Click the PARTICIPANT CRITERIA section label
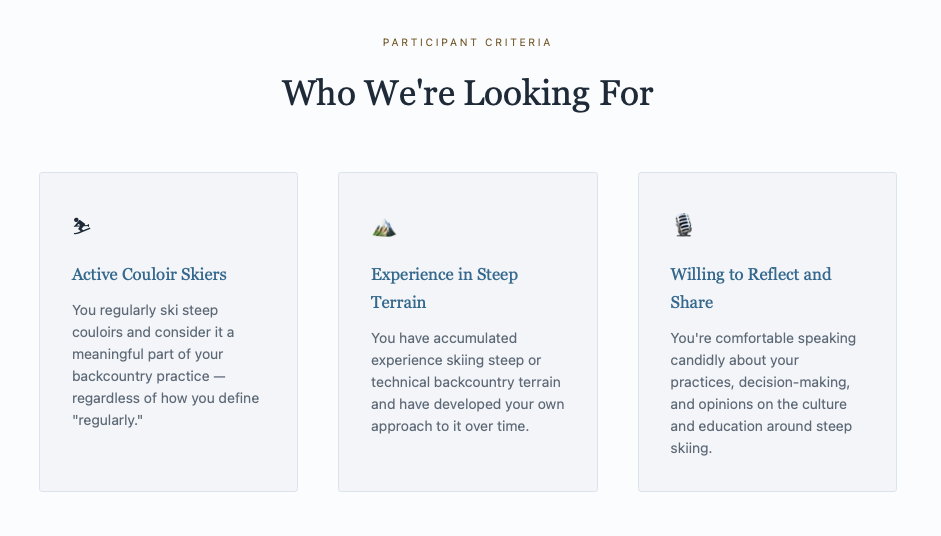Image resolution: width=941 pixels, height=536 pixels. [467, 43]
